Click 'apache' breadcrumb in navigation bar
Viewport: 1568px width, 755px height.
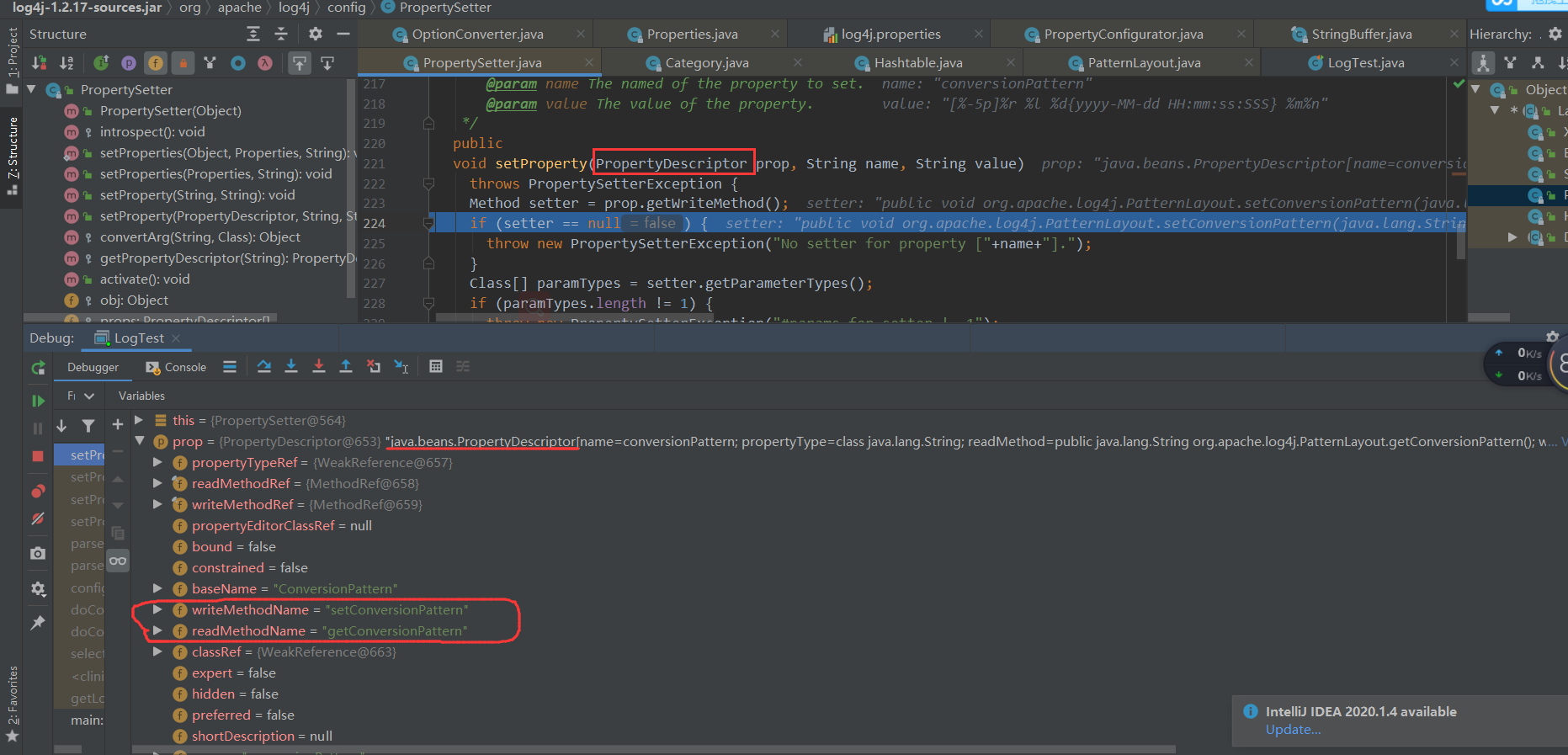point(239,8)
